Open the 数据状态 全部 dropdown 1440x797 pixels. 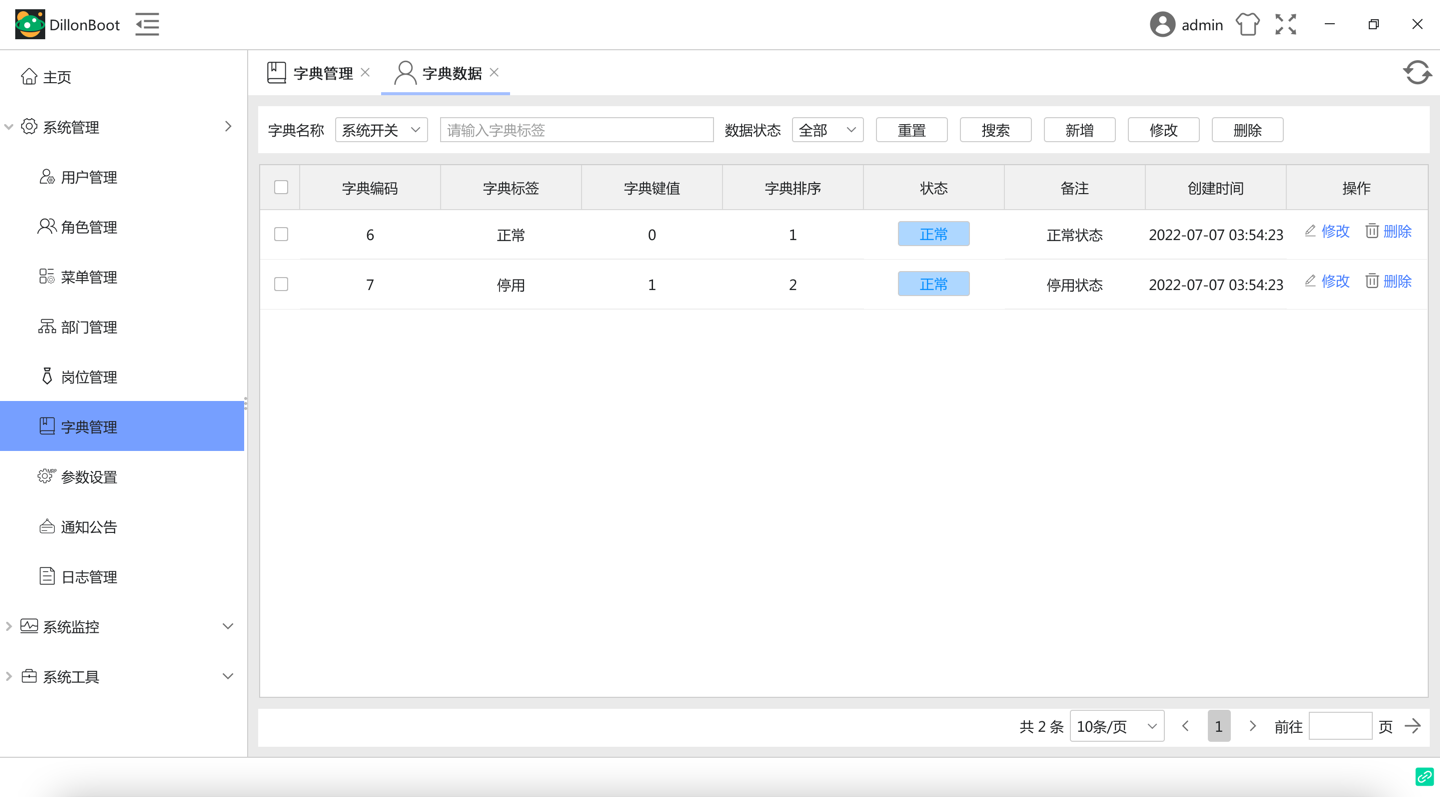tap(827, 130)
